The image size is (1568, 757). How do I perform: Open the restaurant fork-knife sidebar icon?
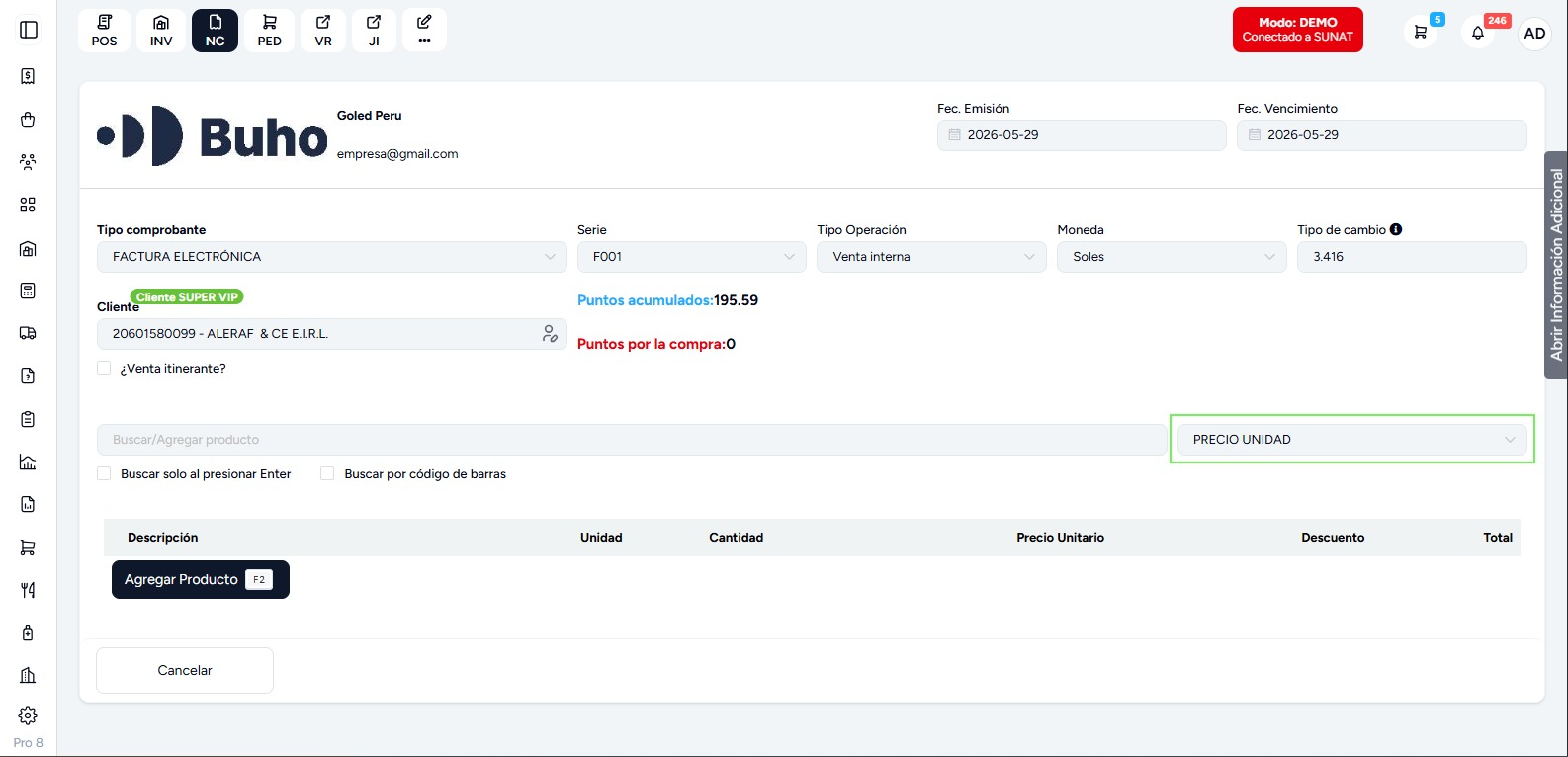[28, 590]
